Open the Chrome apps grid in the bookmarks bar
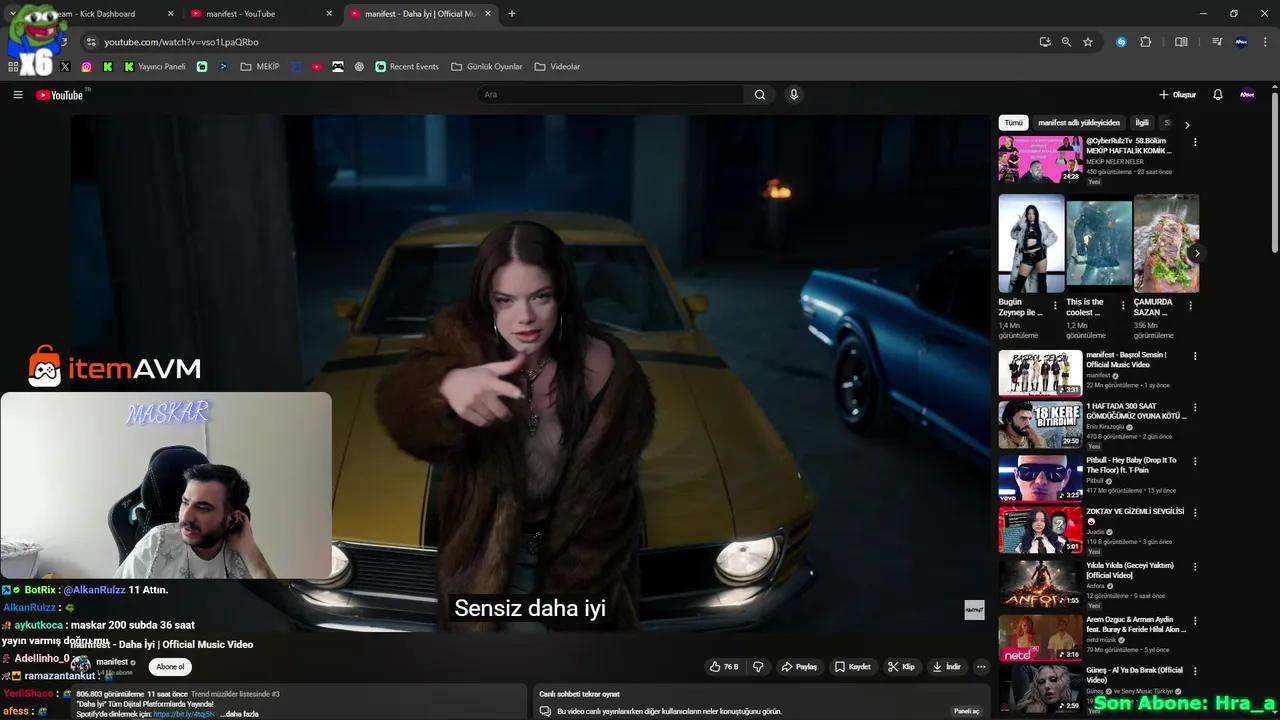This screenshot has width=1280, height=720. [13, 67]
